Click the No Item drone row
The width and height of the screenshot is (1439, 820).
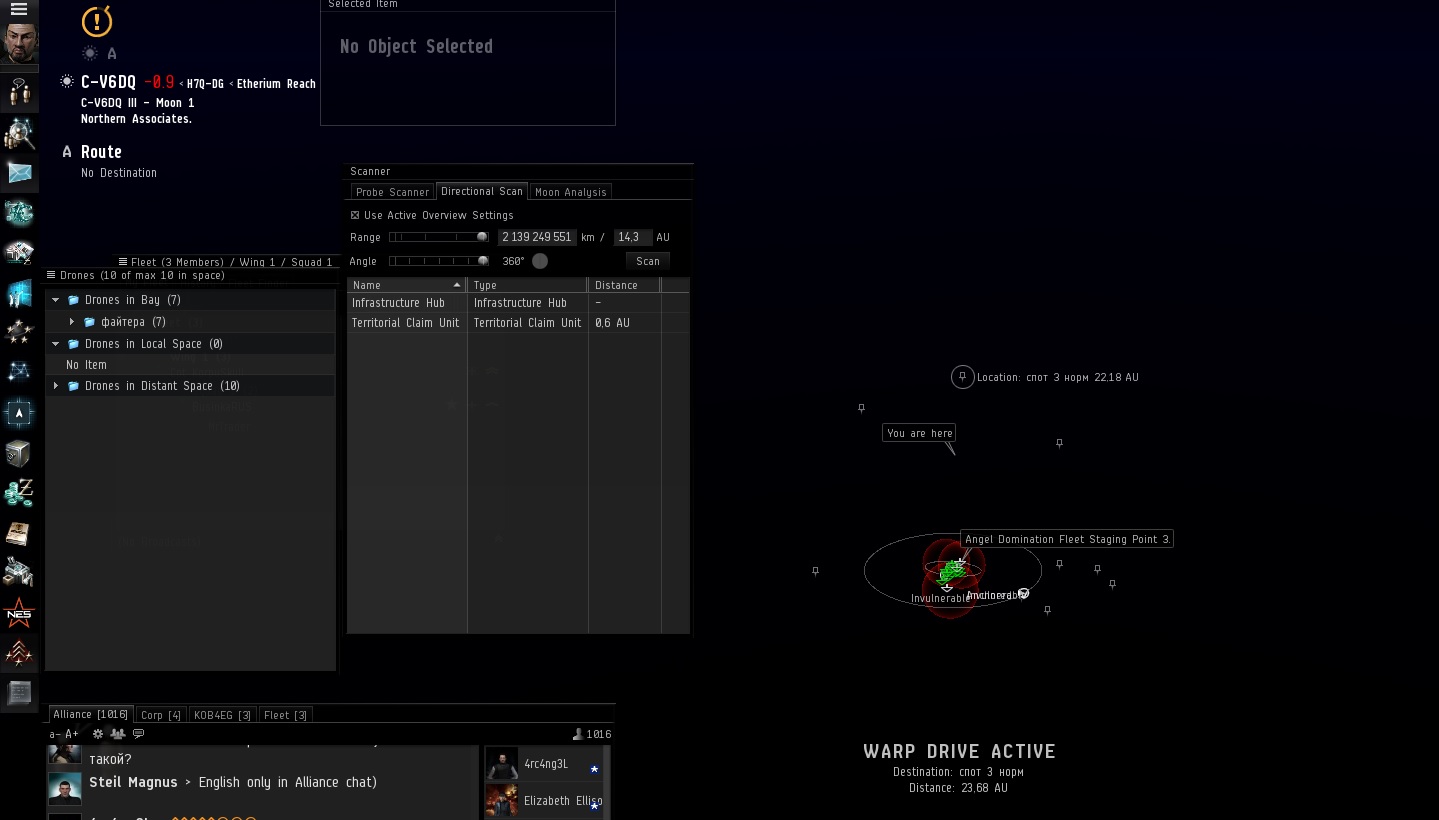coord(190,365)
